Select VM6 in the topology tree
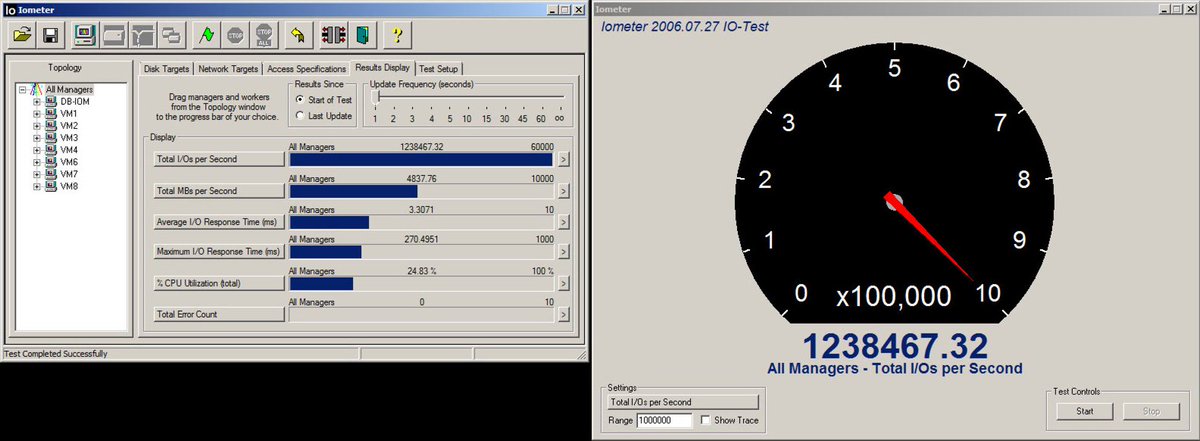 click(68, 162)
